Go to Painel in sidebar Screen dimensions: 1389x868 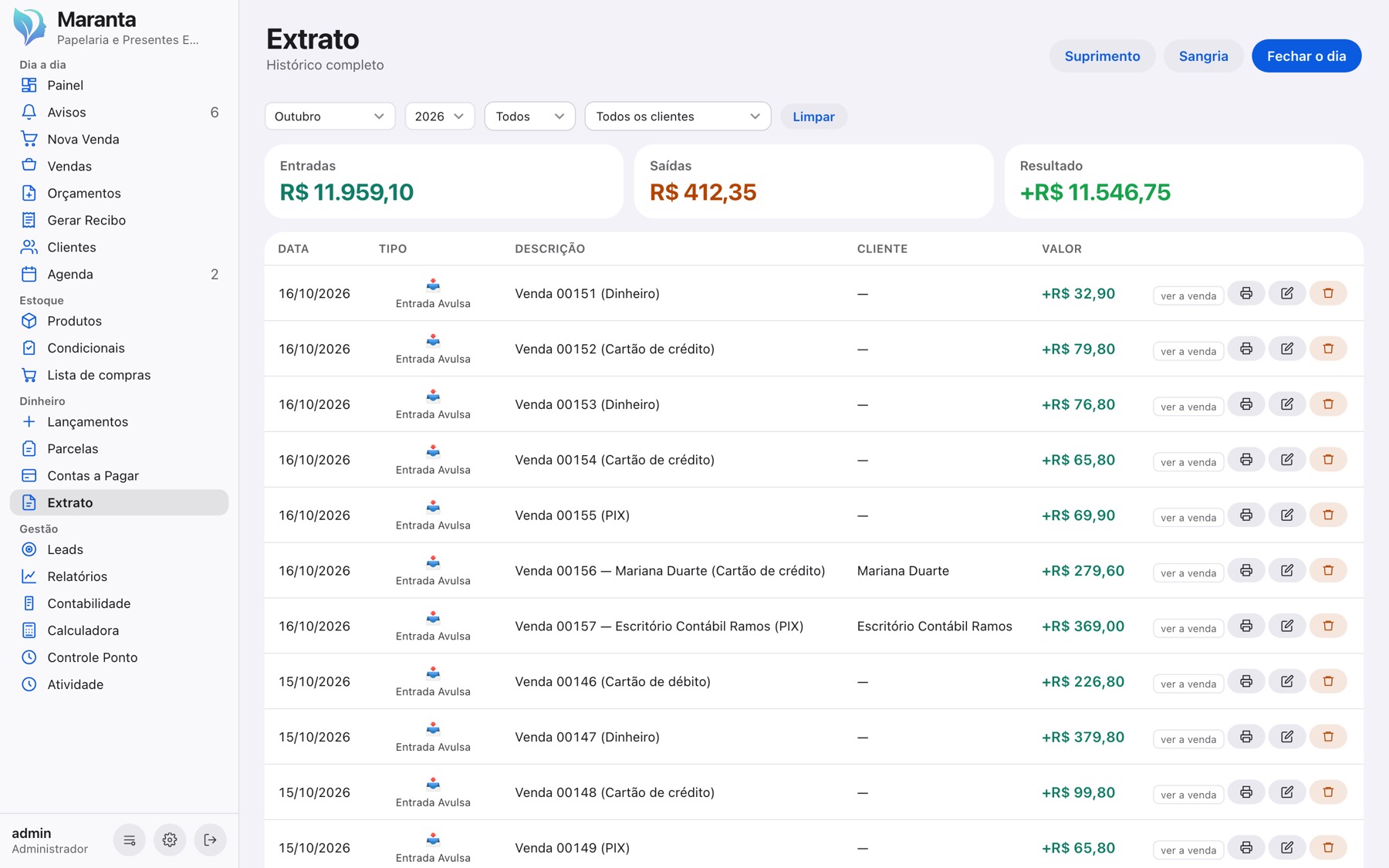click(119, 86)
